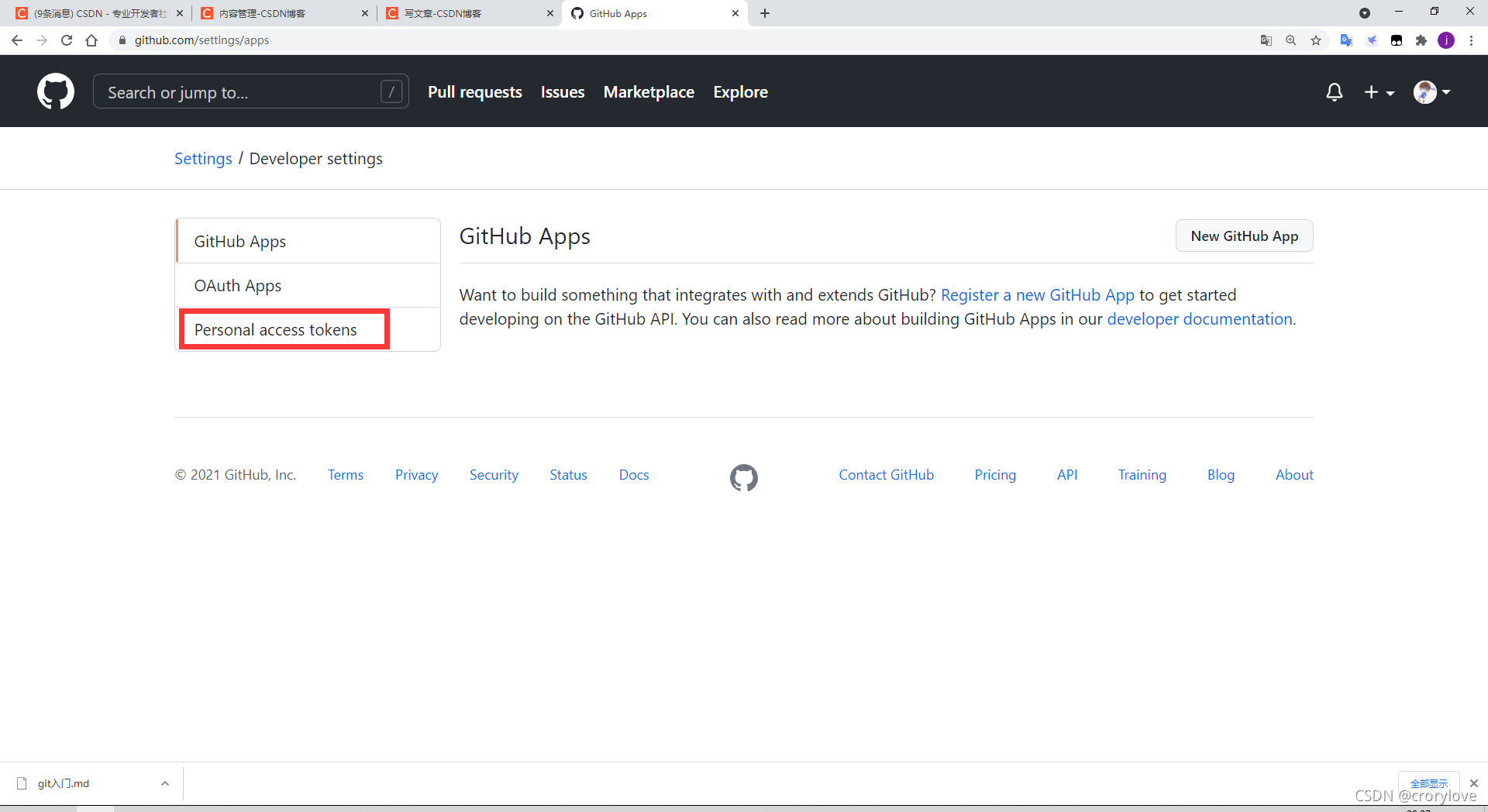The image size is (1488, 812).
Task: Bookmark this page with star icon
Action: 1315,40
